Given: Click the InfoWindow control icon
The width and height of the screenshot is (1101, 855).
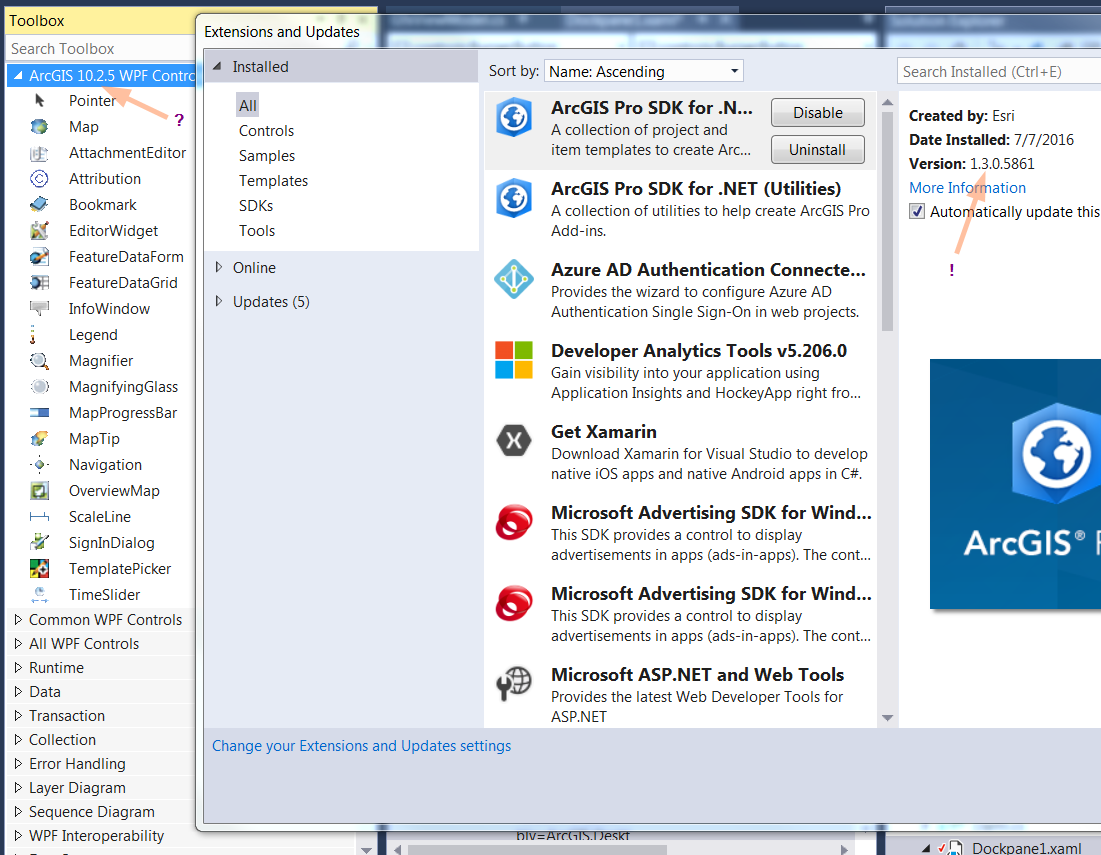Looking at the screenshot, I should coord(39,308).
